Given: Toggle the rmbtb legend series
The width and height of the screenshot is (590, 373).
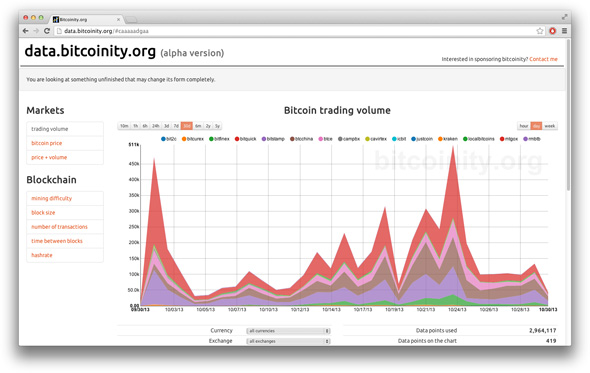Looking at the screenshot, I should [532, 139].
